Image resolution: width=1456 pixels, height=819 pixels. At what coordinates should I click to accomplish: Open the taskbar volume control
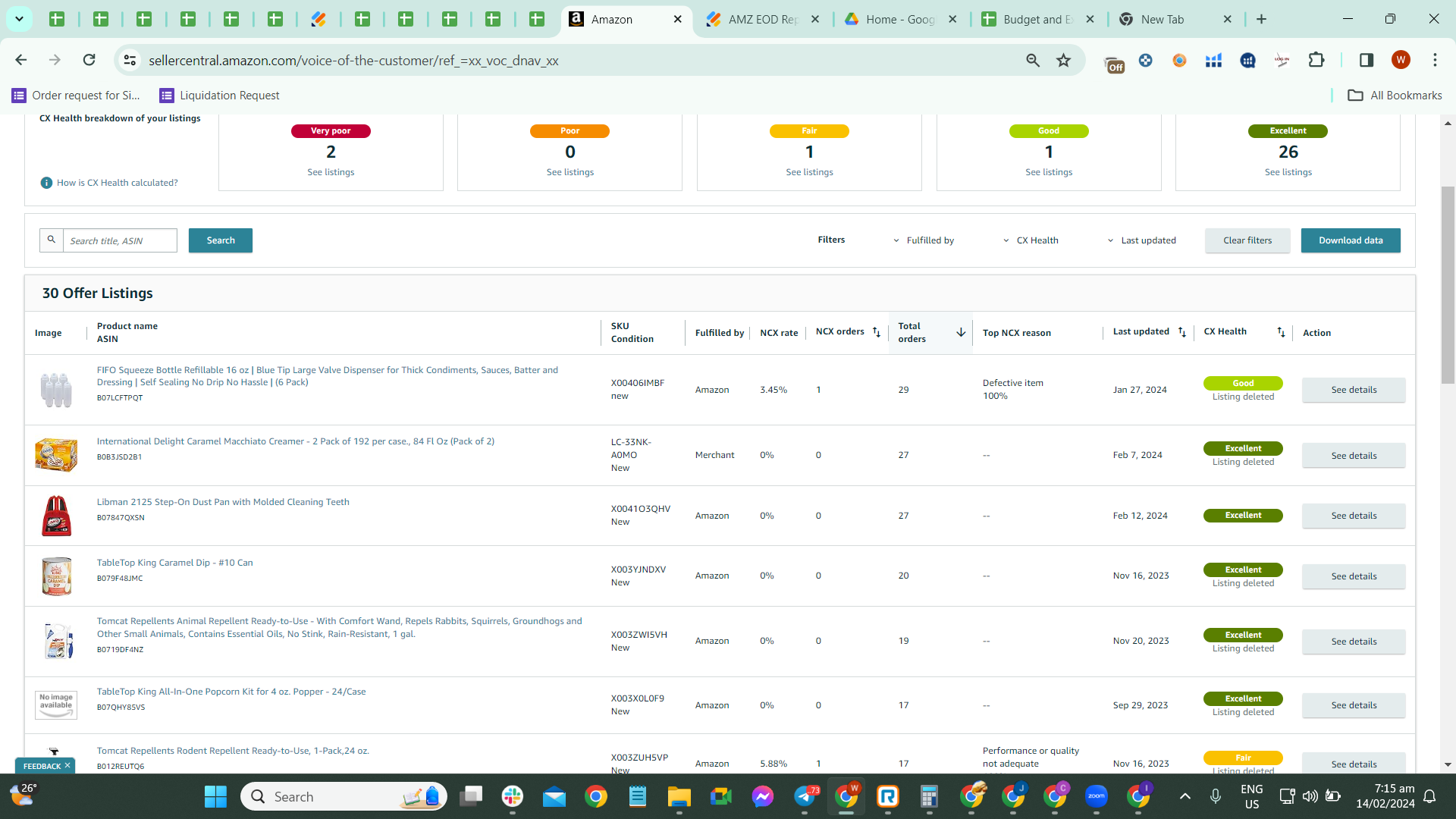(1310, 796)
